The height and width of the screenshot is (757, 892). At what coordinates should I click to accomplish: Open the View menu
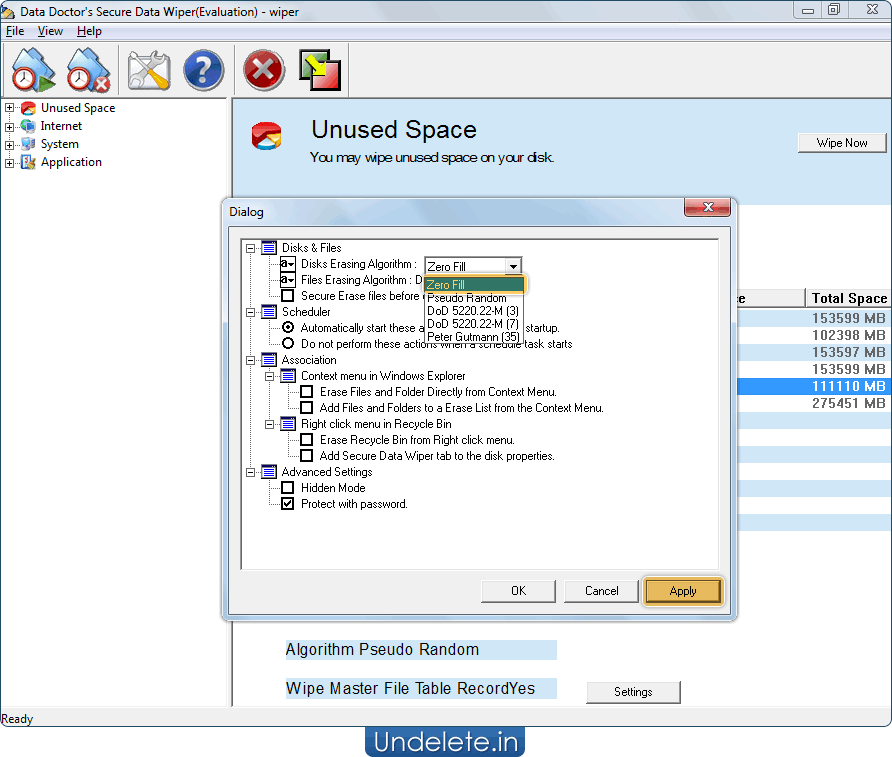pos(50,31)
